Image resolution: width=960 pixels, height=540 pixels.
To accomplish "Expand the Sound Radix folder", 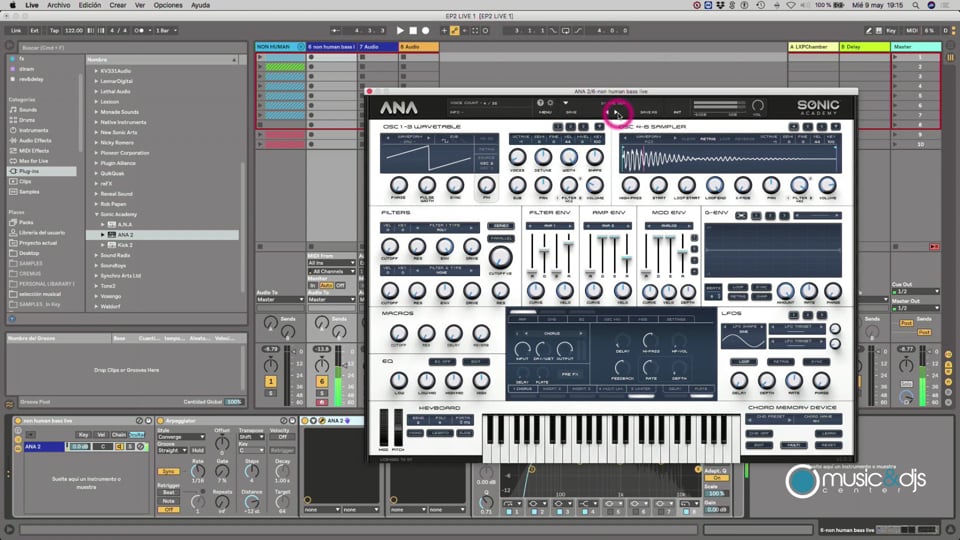I will 96,255.
